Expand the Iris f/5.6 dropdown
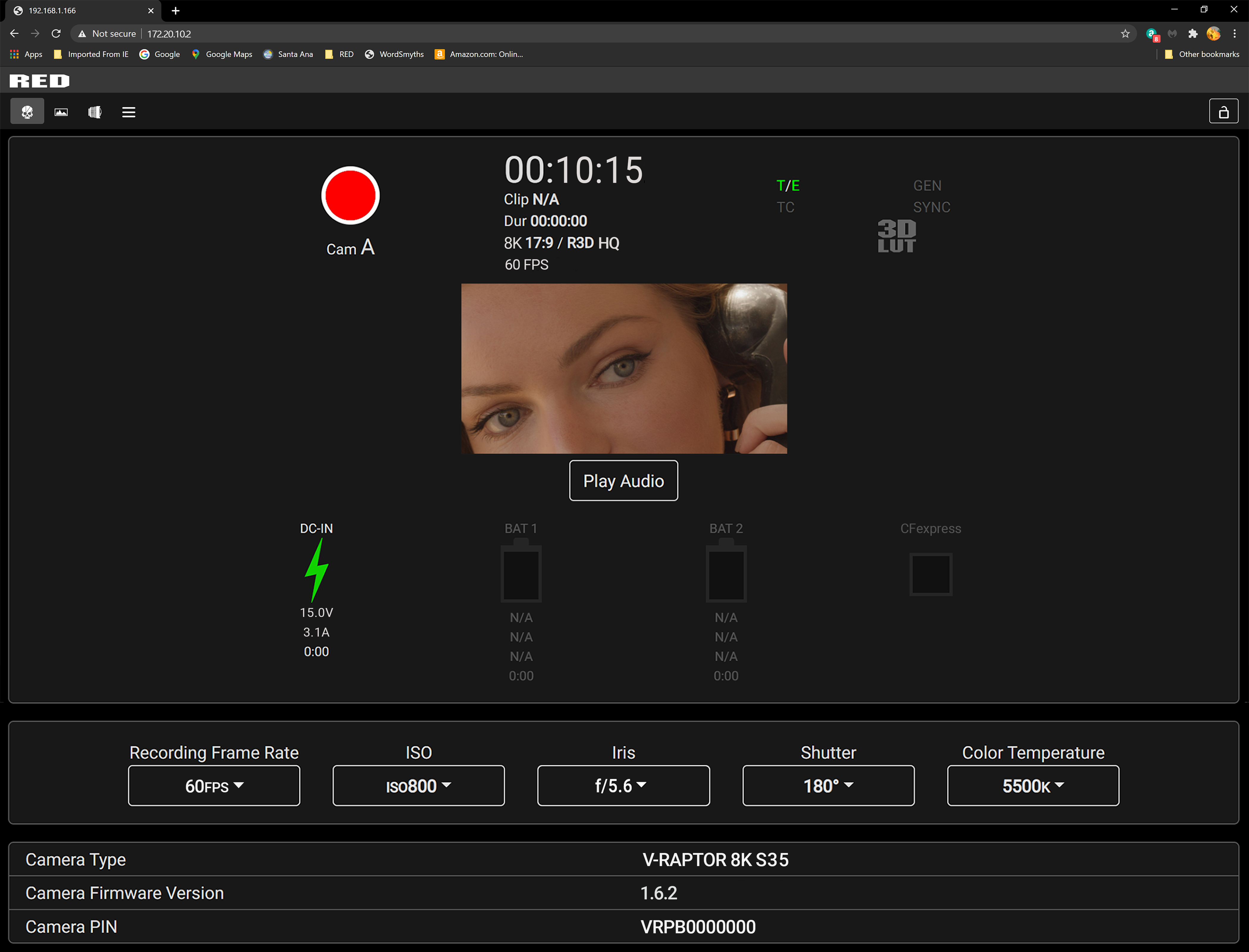Screen dimensions: 1249x952 tap(623, 786)
